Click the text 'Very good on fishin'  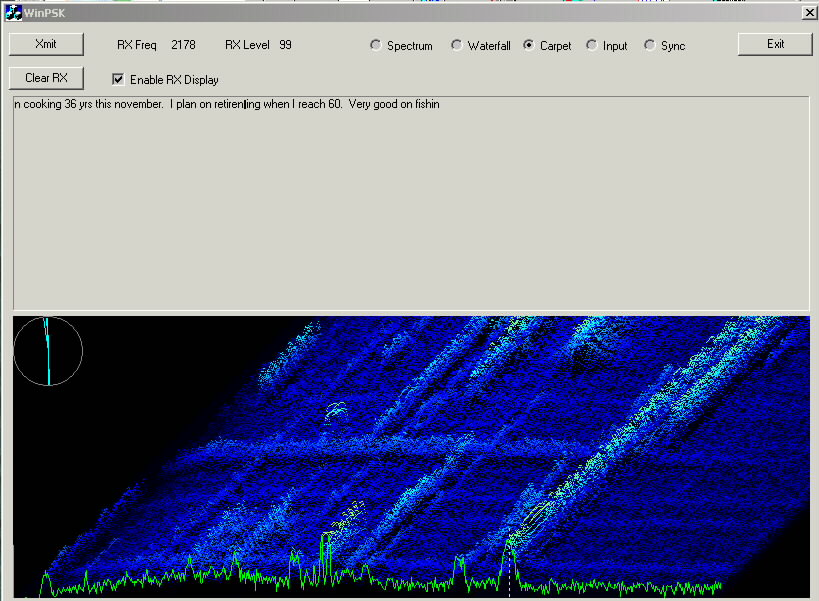(x=394, y=104)
